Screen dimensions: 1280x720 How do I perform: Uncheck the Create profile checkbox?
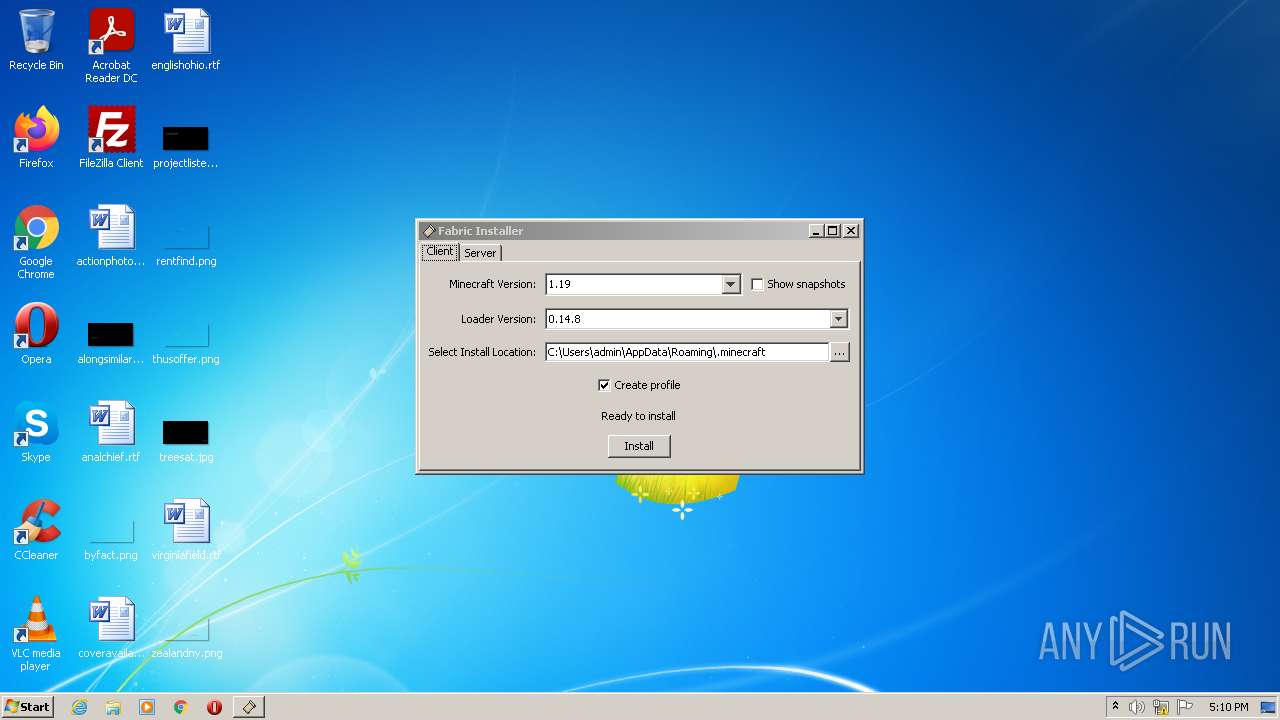point(604,385)
